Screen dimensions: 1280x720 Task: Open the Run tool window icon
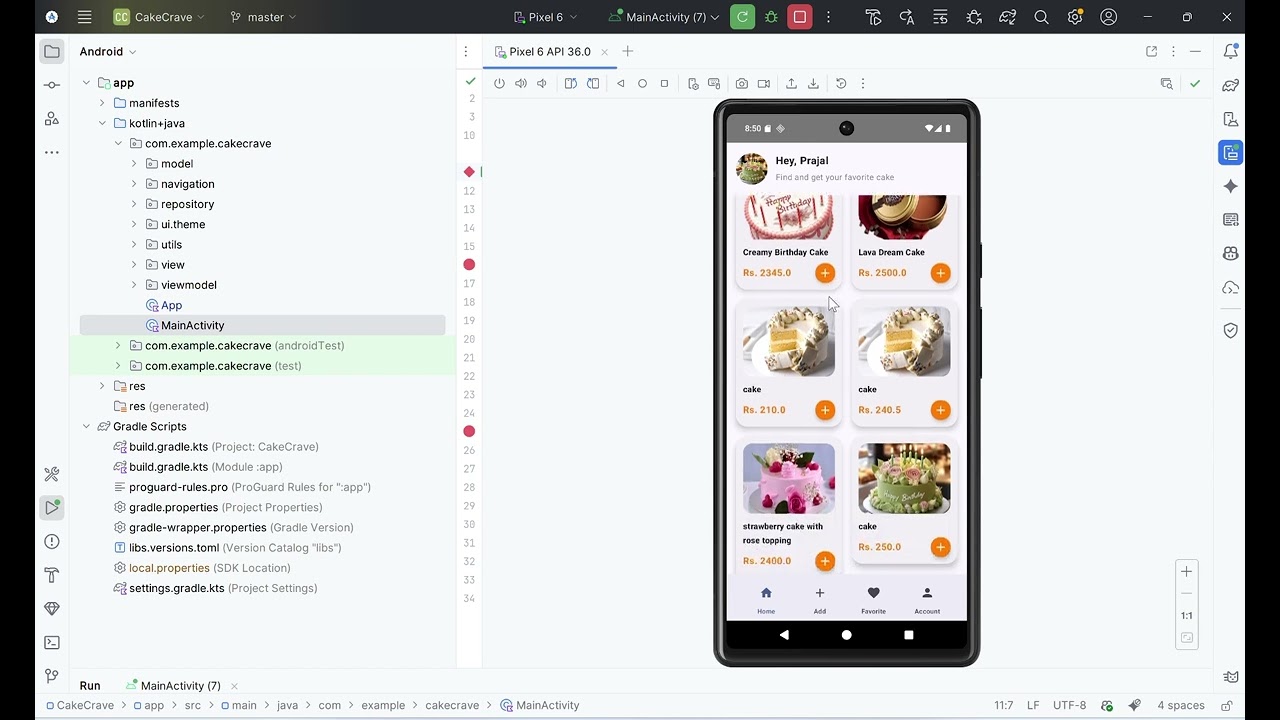52,507
